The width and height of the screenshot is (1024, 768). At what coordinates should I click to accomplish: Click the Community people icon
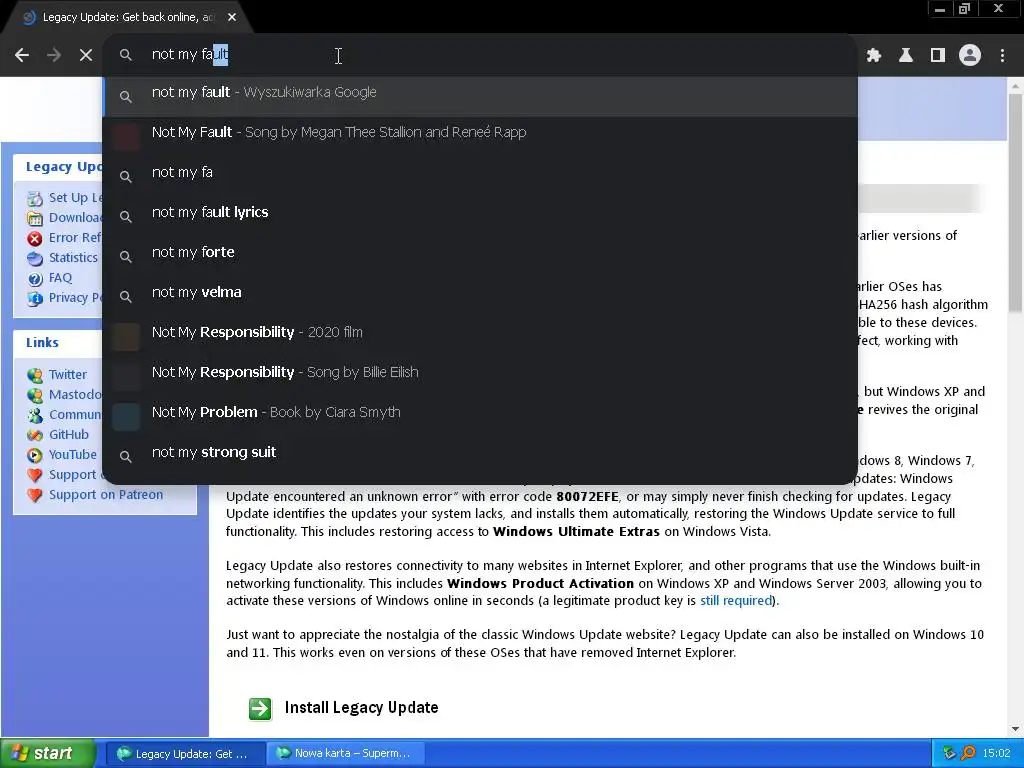(35, 415)
